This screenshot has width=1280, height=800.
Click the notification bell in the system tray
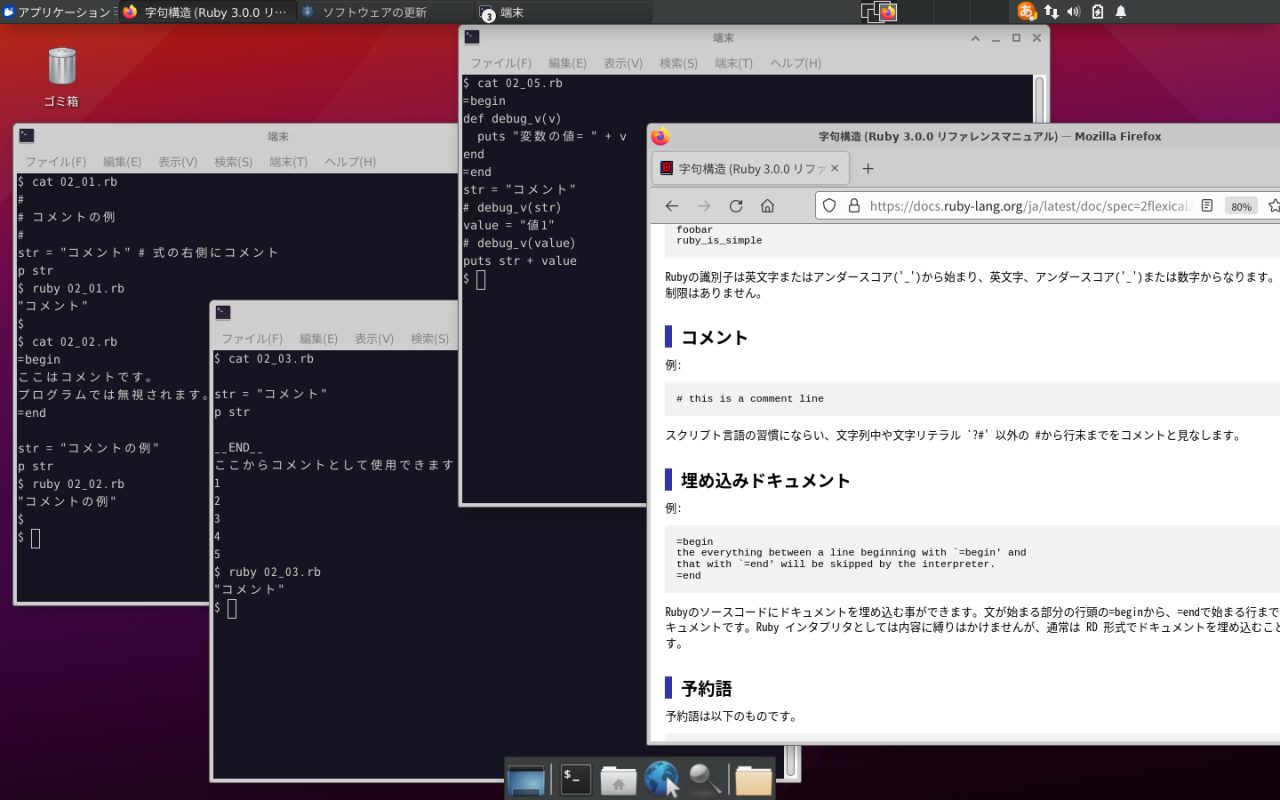coord(1120,13)
